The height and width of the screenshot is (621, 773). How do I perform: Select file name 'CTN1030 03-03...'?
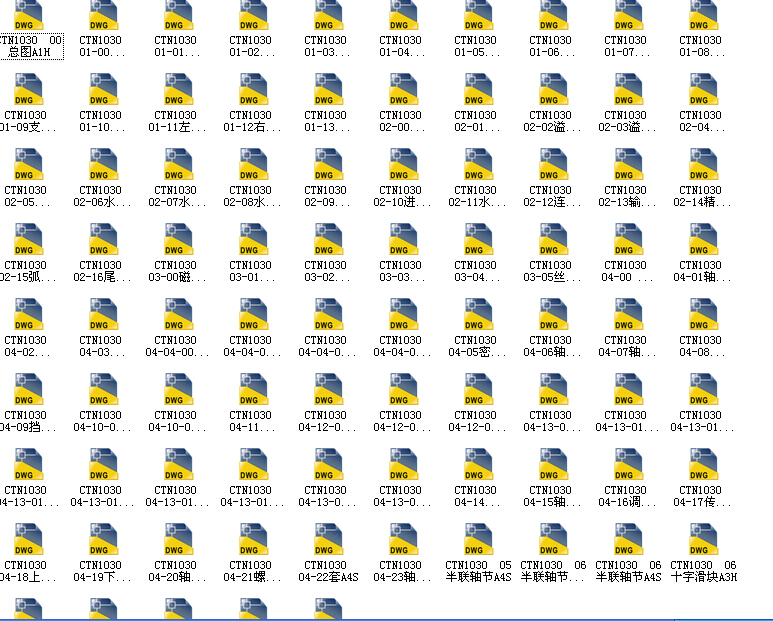[x=401, y=271]
